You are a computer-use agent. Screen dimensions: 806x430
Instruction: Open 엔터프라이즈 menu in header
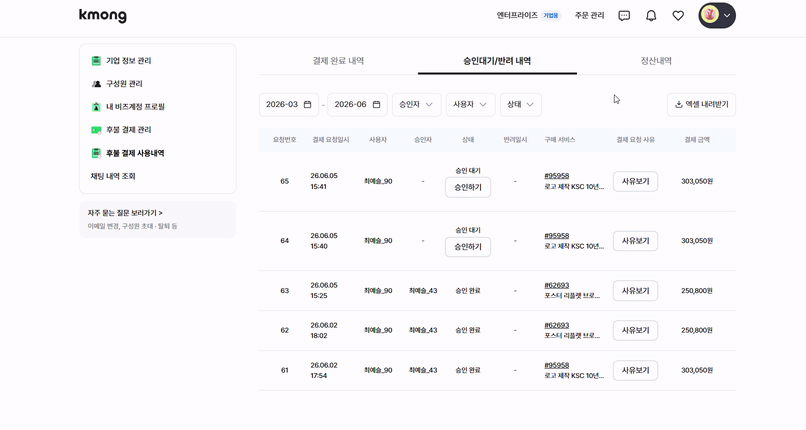517,15
